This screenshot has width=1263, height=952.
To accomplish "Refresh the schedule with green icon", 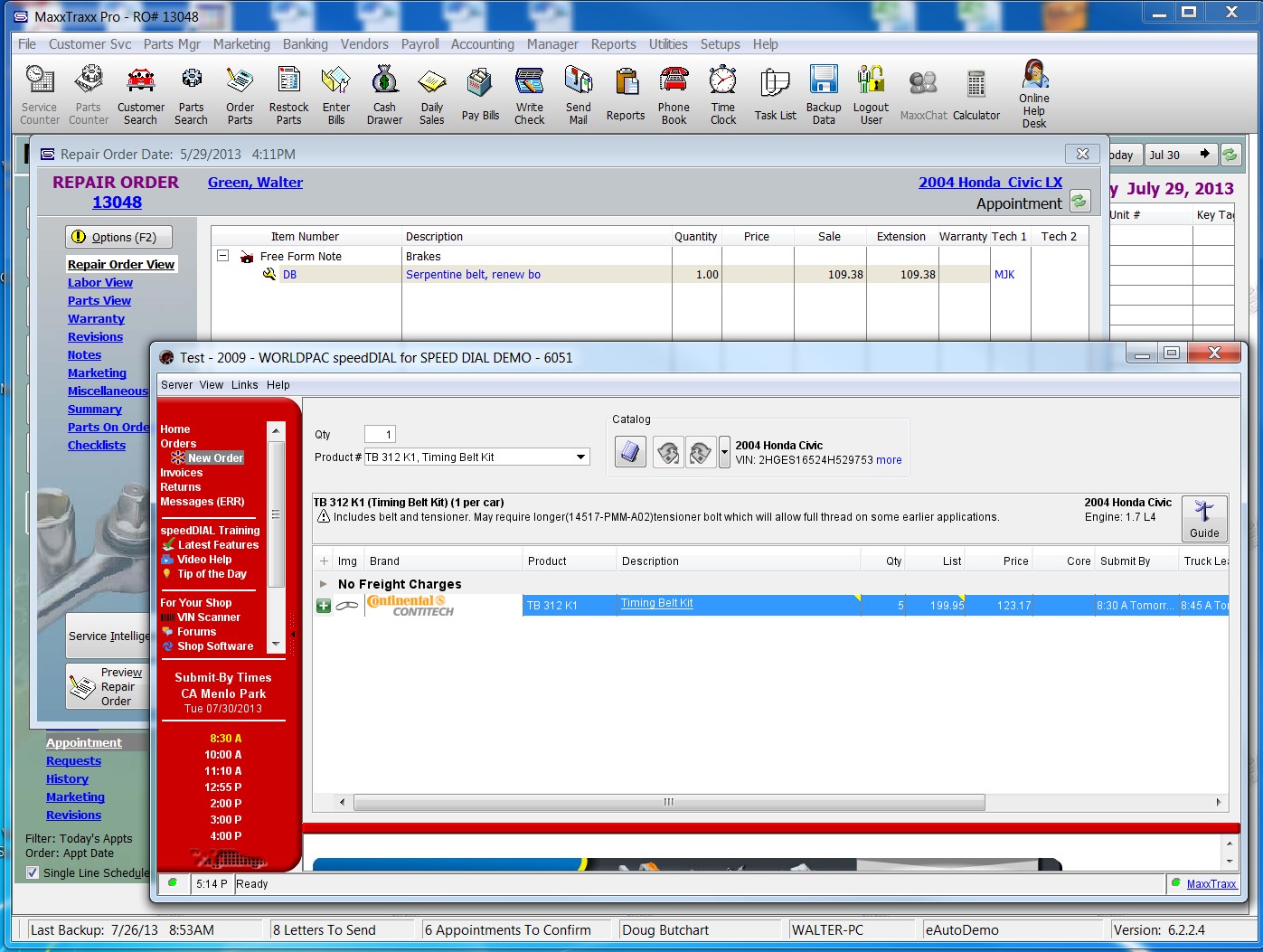I will click(1230, 155).
